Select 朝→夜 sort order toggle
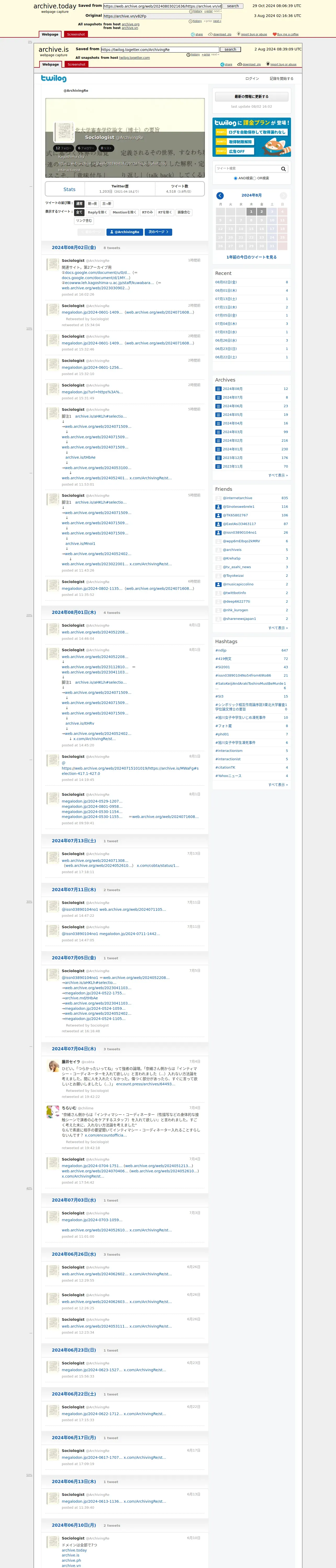Viewport: 336px width, 1568px height. [92, 204]
